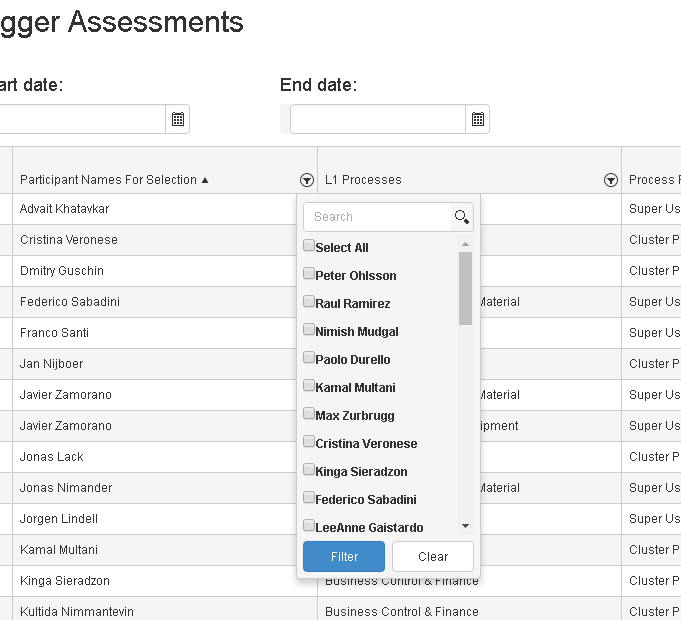
Task: Focus the filter Search text field
Action: point(378,217)
